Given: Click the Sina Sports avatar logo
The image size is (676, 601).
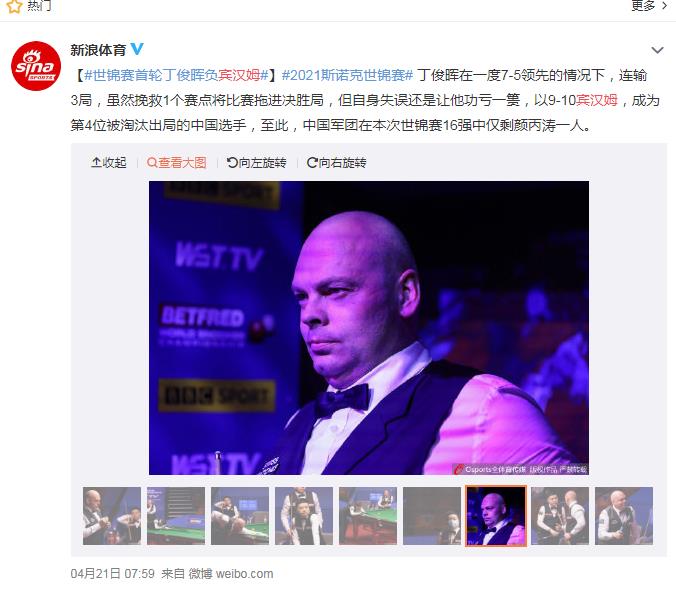Looking at the screenshot, I should [36, 66].
